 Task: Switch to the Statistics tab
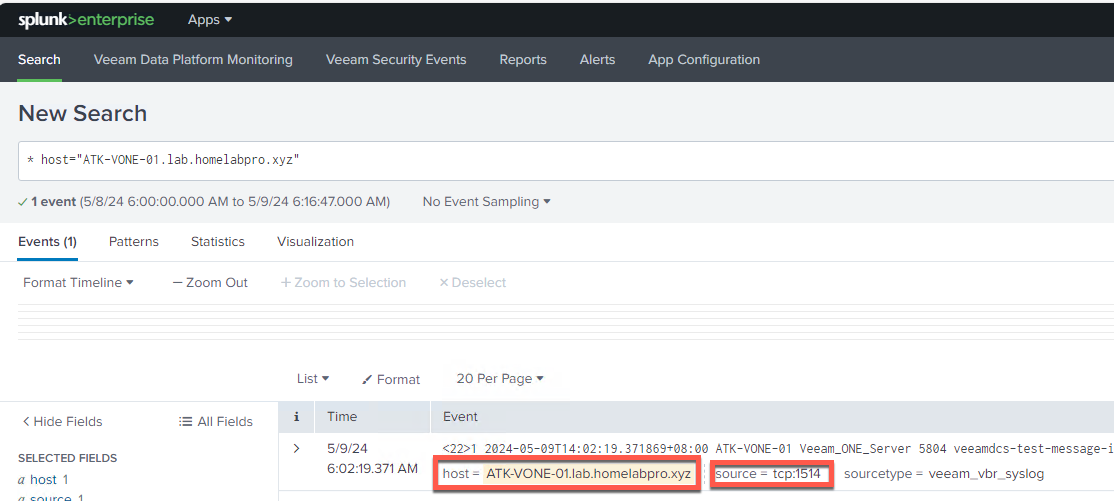pos(218,242)
